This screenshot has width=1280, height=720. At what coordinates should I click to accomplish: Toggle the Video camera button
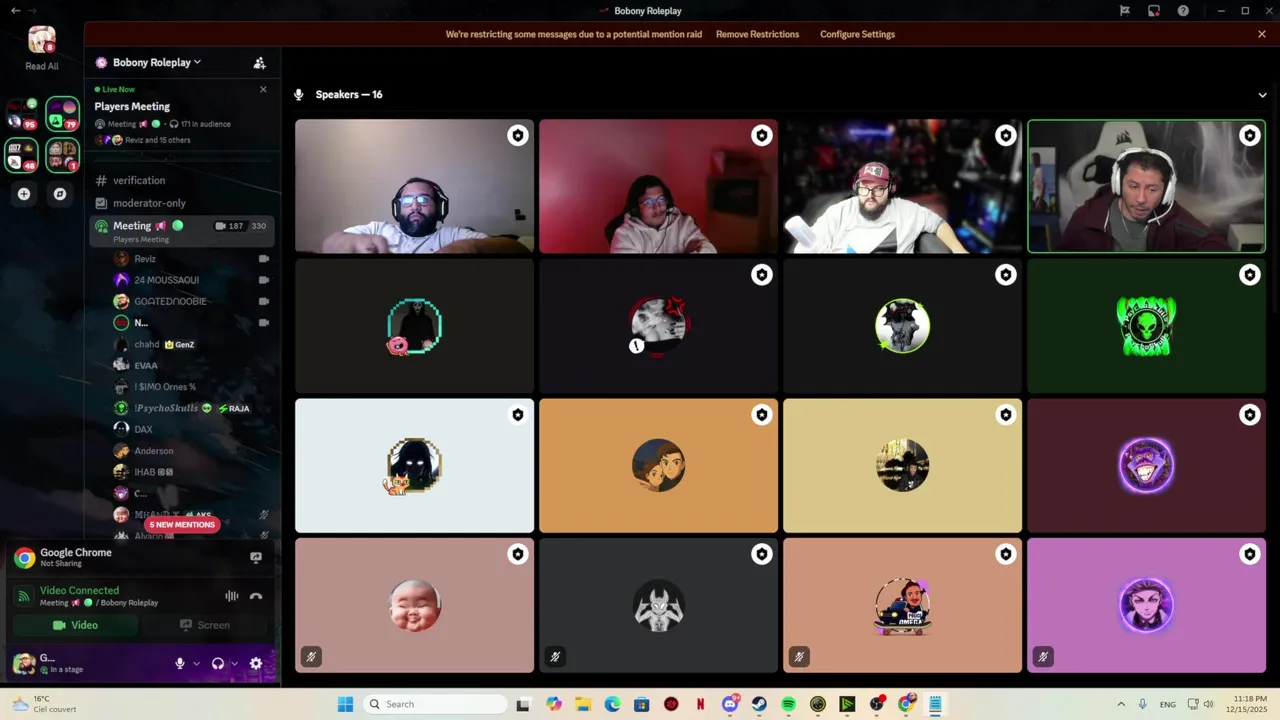pos(75,625)
